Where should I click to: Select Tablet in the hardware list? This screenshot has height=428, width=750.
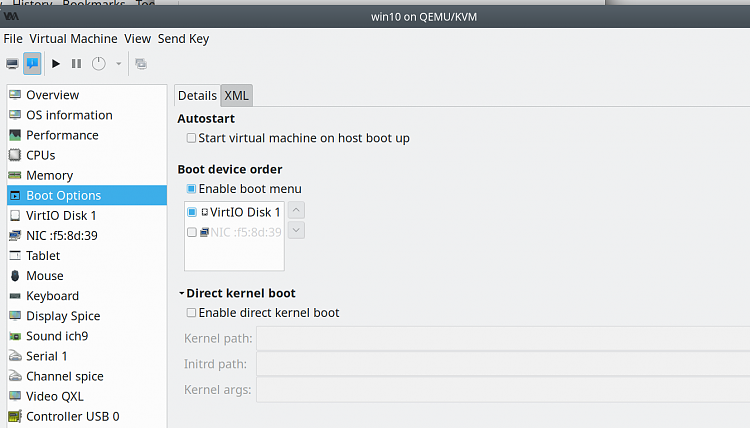(x=87, y=255)
